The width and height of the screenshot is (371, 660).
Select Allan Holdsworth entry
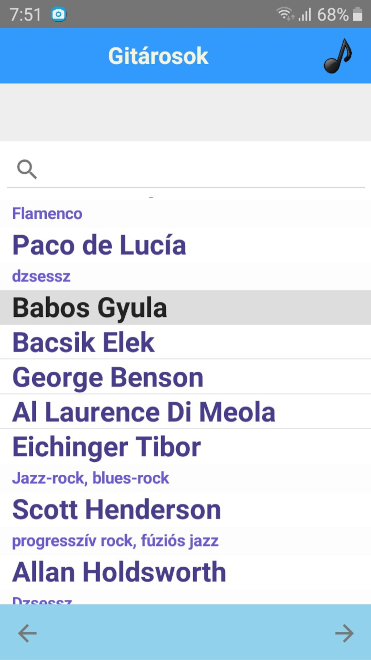click(x=185, y=572)
